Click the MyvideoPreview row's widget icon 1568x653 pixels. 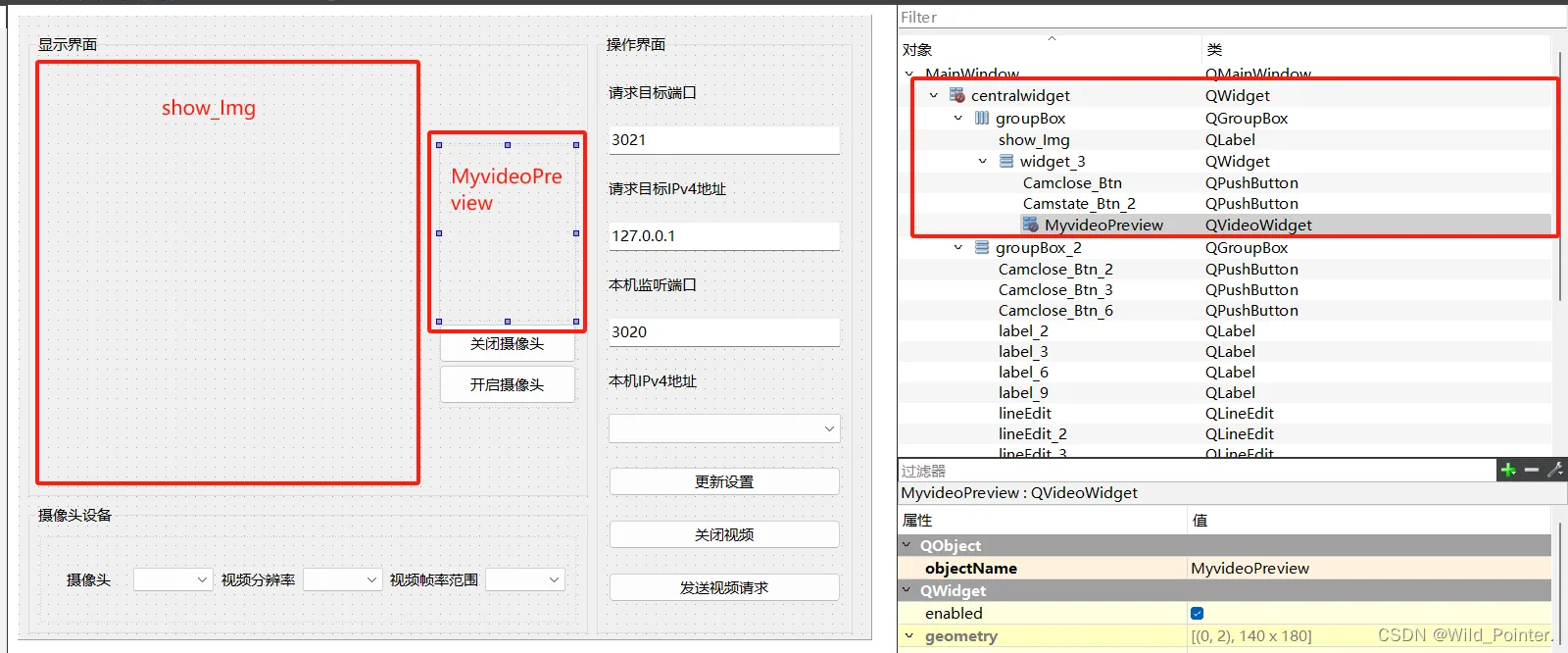click(1031, 225)
